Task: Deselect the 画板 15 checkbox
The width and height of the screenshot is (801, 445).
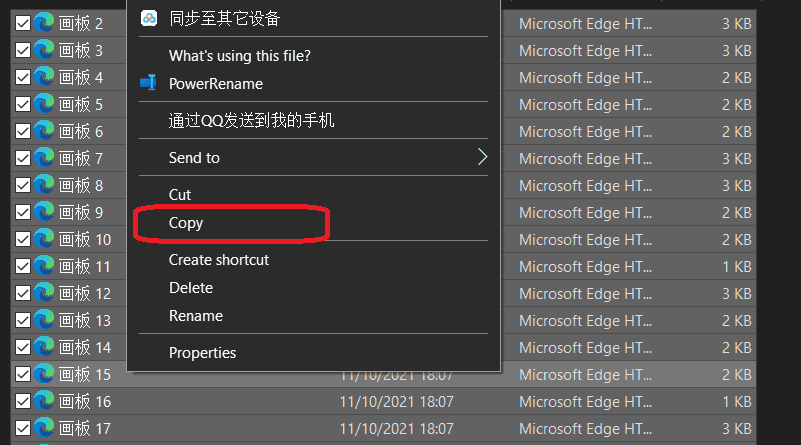Action: point(23,374)
